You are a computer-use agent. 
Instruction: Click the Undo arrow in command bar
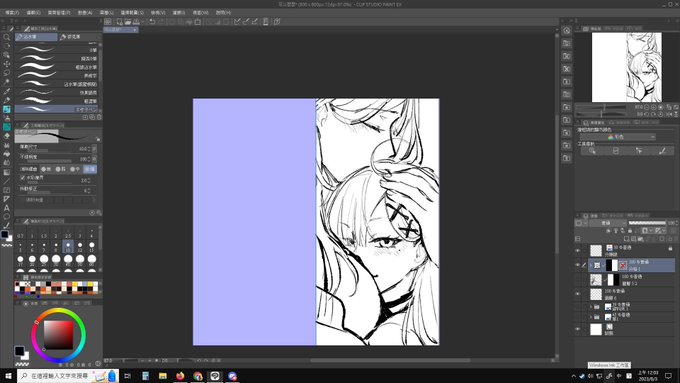click(152, 21)
